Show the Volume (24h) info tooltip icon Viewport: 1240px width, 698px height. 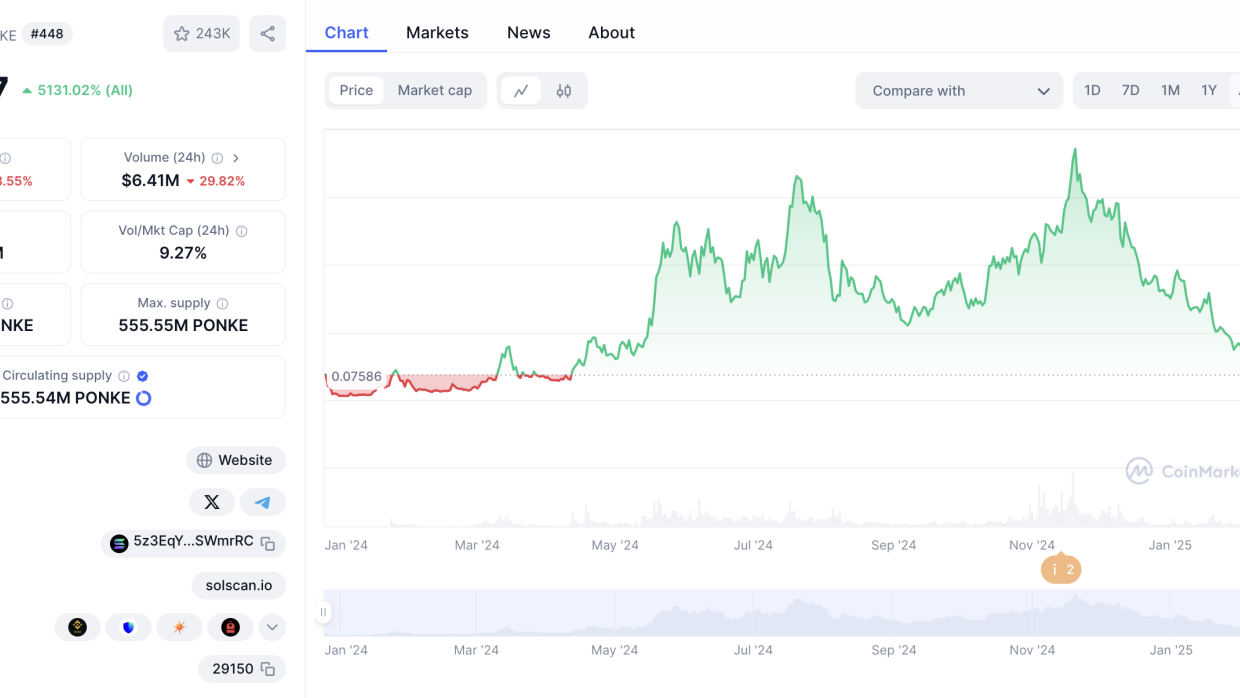[x=217, y=158]
